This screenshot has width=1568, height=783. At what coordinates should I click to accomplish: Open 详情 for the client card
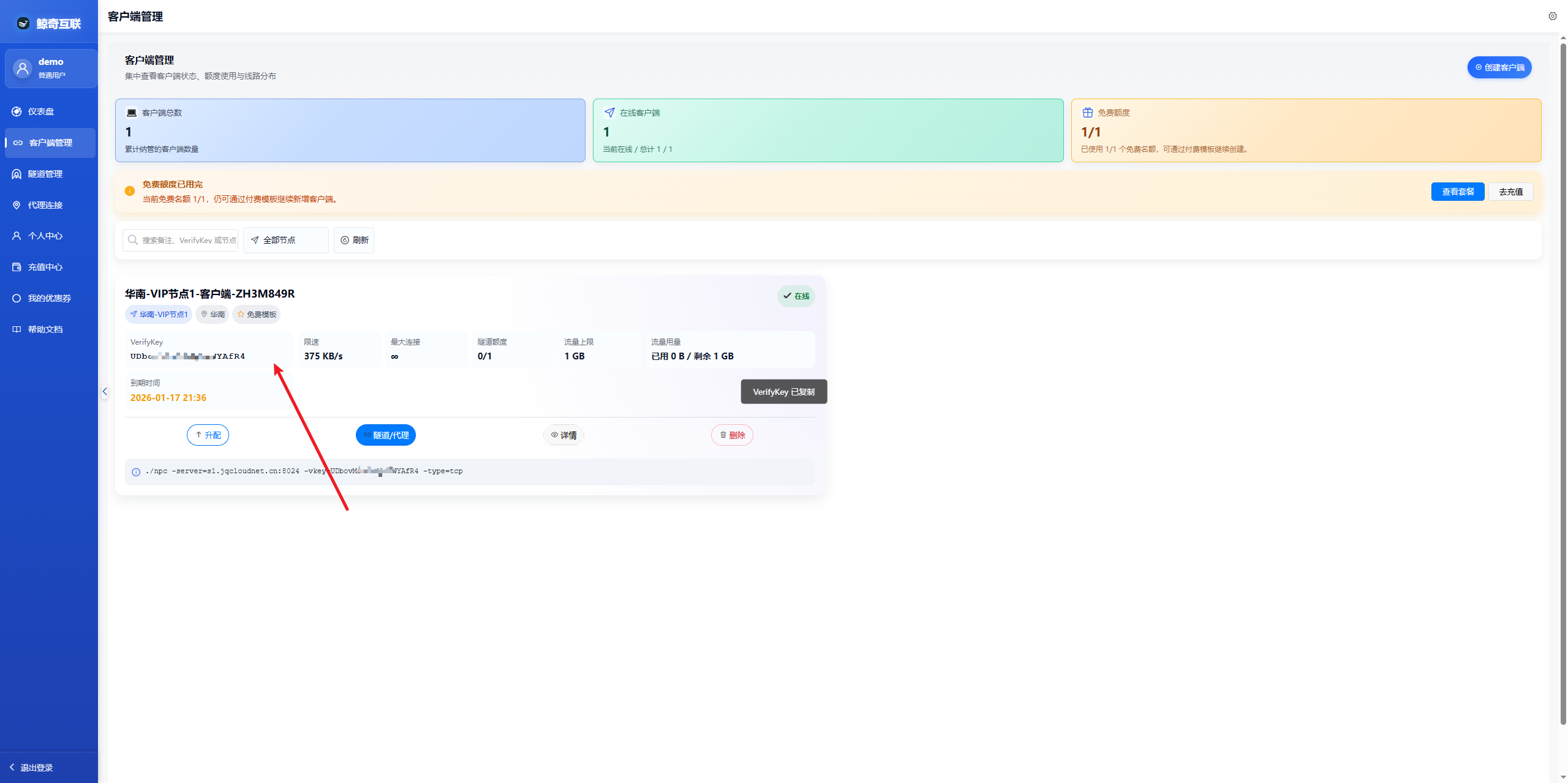click(x=563, y=435)
